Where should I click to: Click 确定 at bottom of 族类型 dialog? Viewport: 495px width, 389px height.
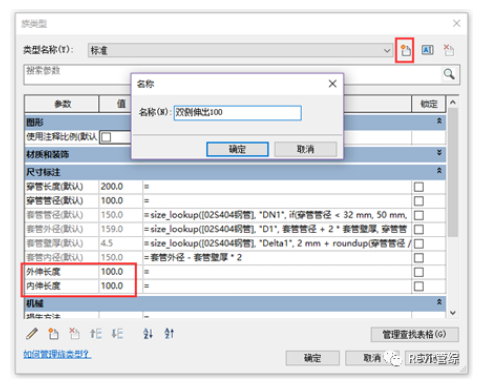(312, 358)
